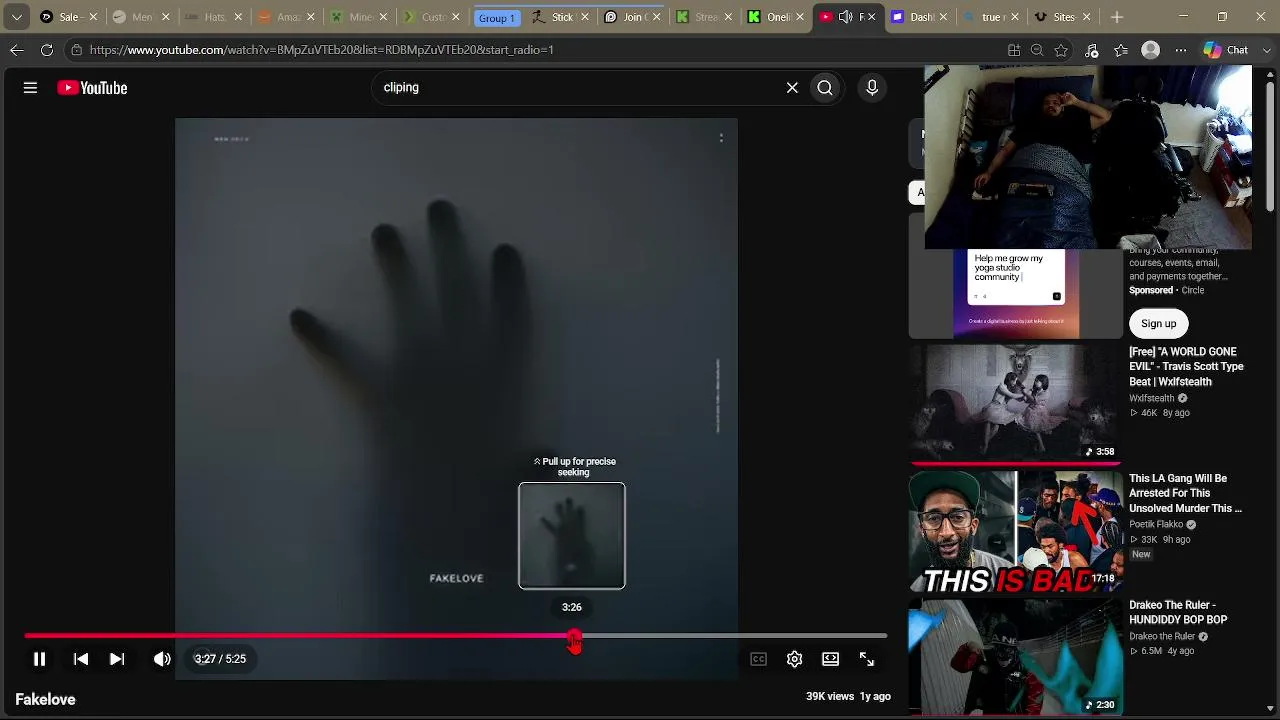Visit the Wxlfstealth channel
The height and width of the screenshot is (720, 1280).
[x=1152, y=398]
